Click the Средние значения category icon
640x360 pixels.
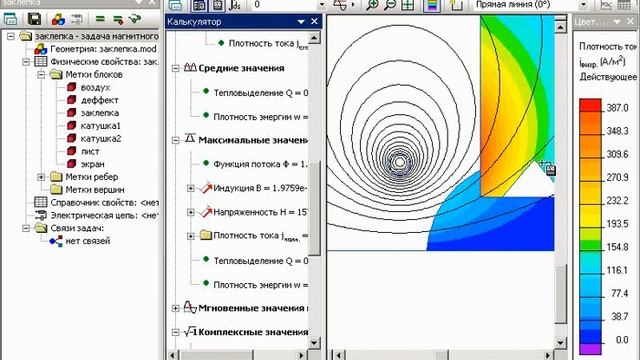pyautogui.click(x=190, y=68)
